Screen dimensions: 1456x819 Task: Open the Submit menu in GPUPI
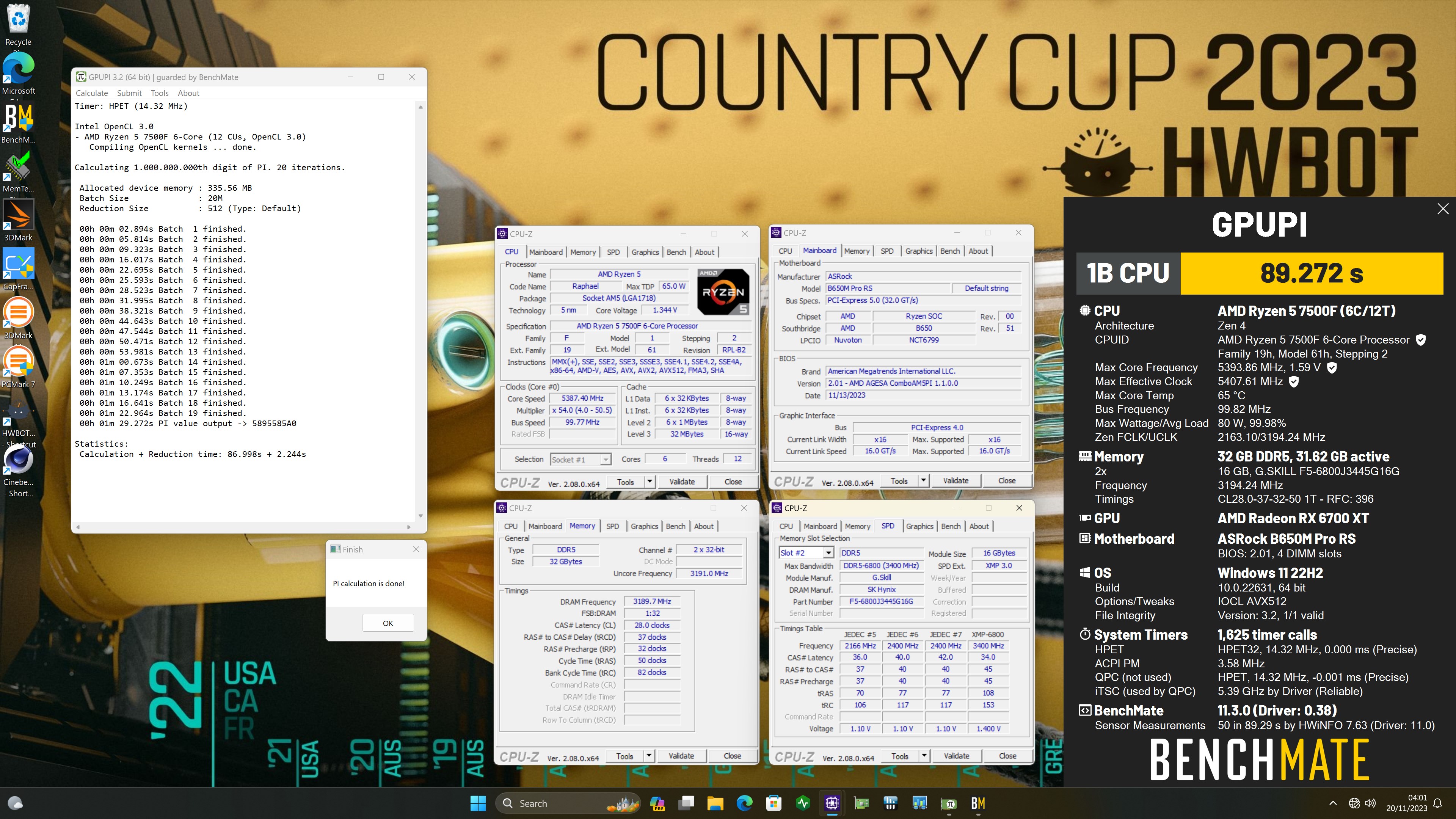[x=129, y=93]
